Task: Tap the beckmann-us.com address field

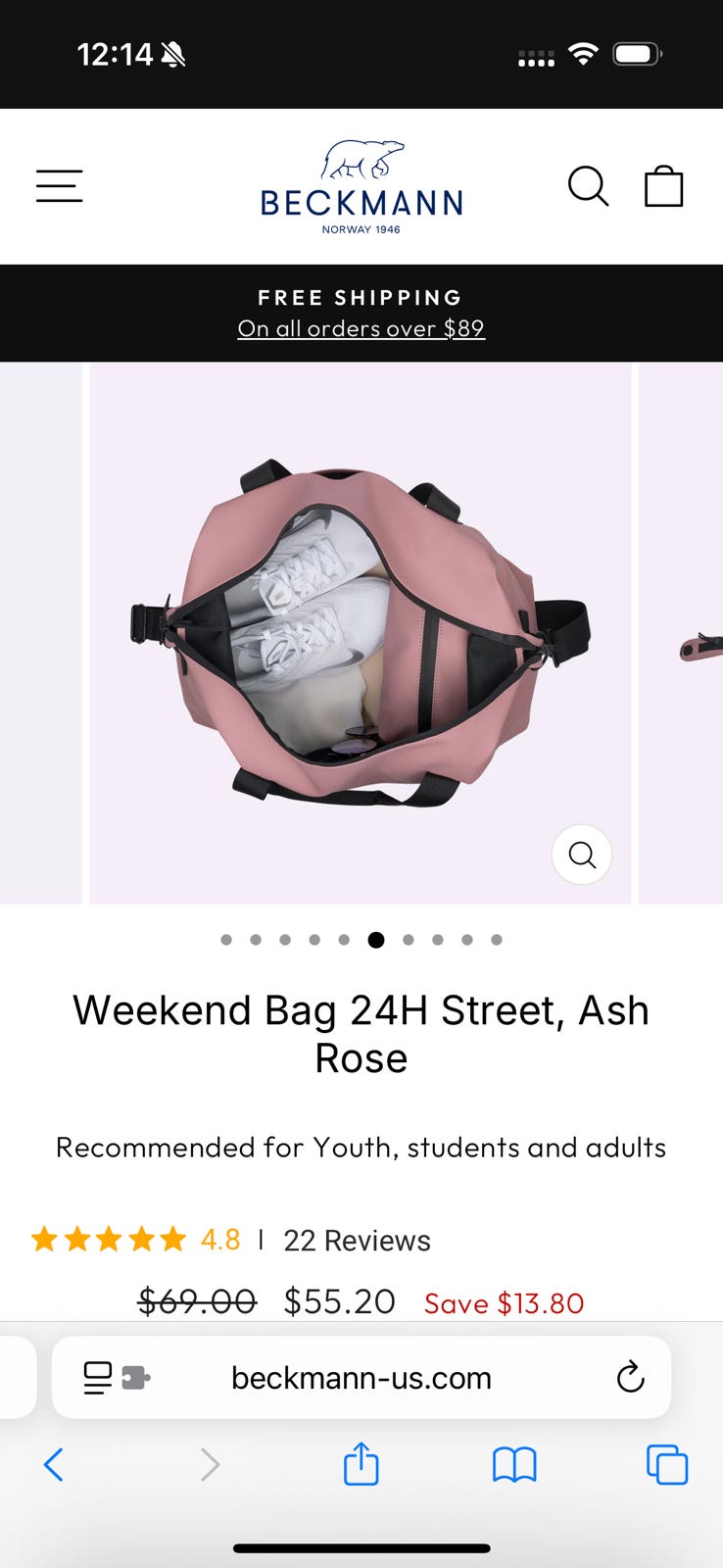Action: [361, 1377]
